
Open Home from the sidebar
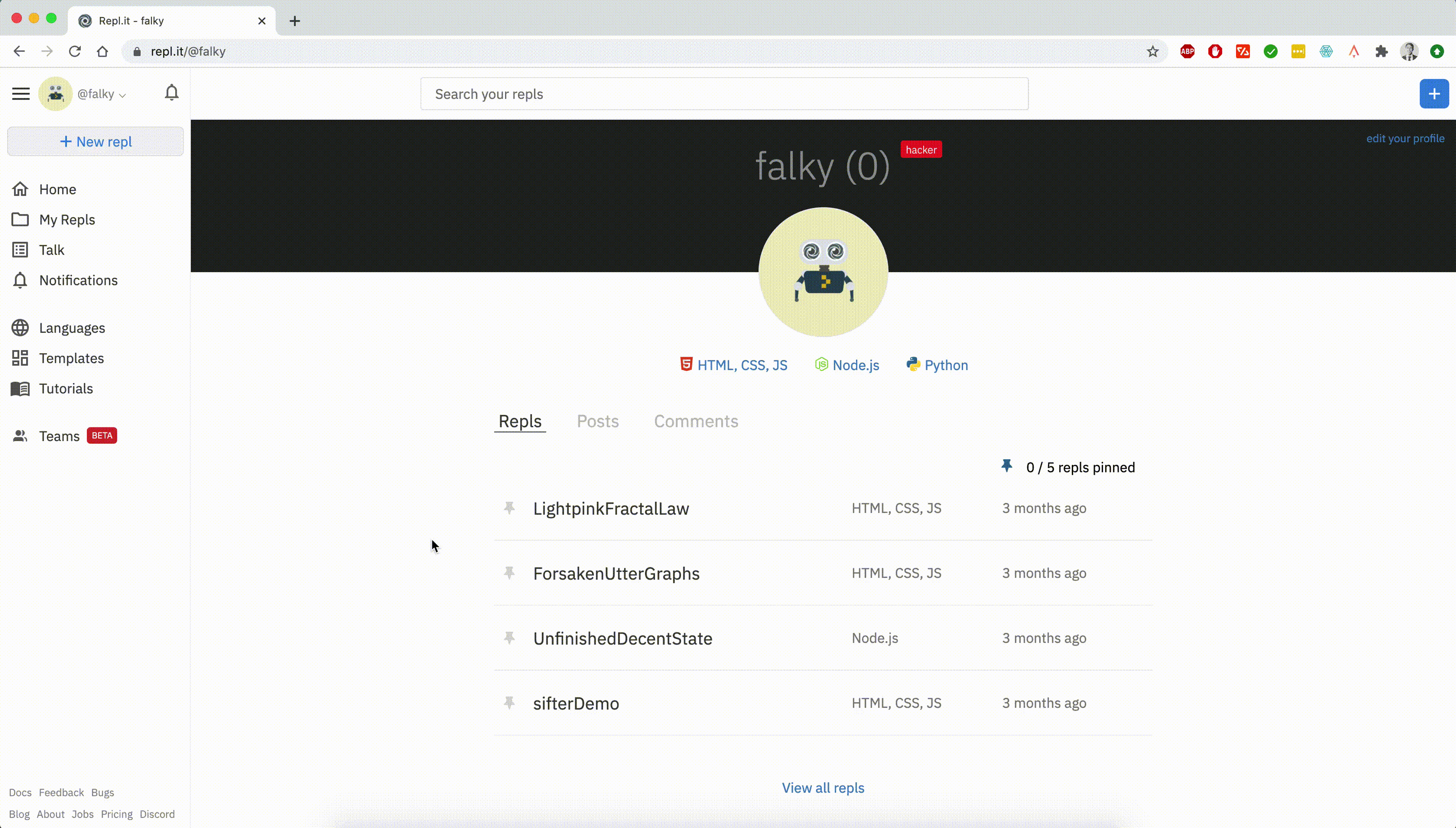click(x=57, y=189)
